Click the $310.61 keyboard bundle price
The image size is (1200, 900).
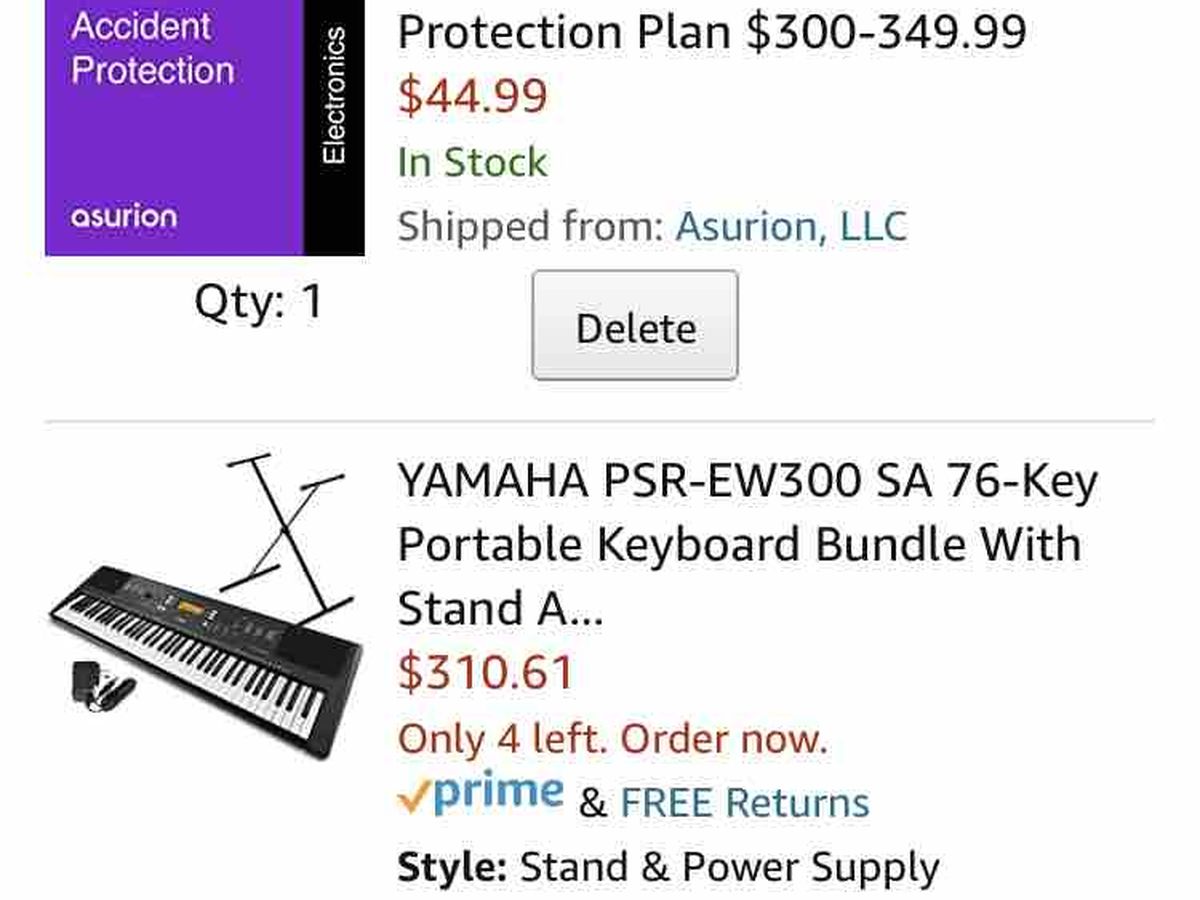pos(486,671)
